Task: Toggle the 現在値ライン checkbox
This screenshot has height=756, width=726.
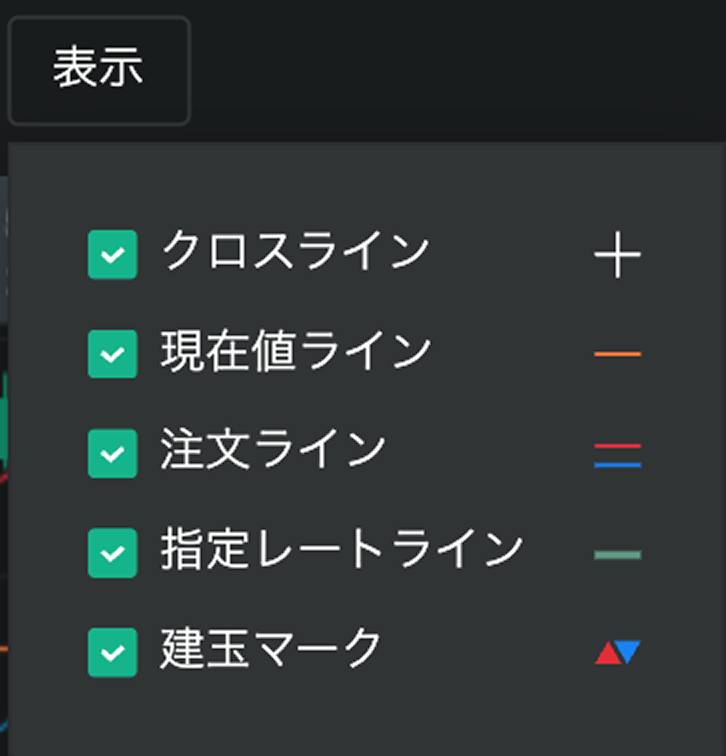Action: pyautogui.click(x=112, y=354)
